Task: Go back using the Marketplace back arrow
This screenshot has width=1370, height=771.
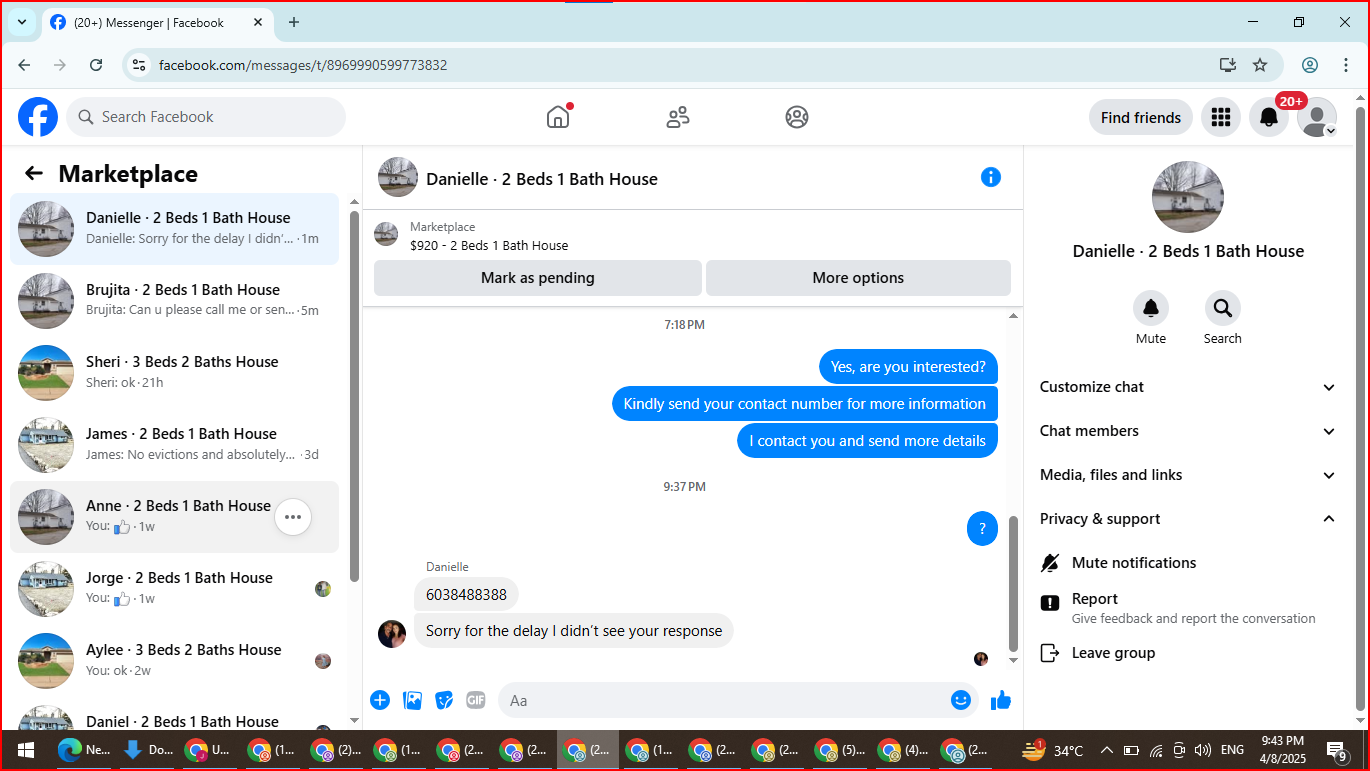Action: tap(34, 173)
